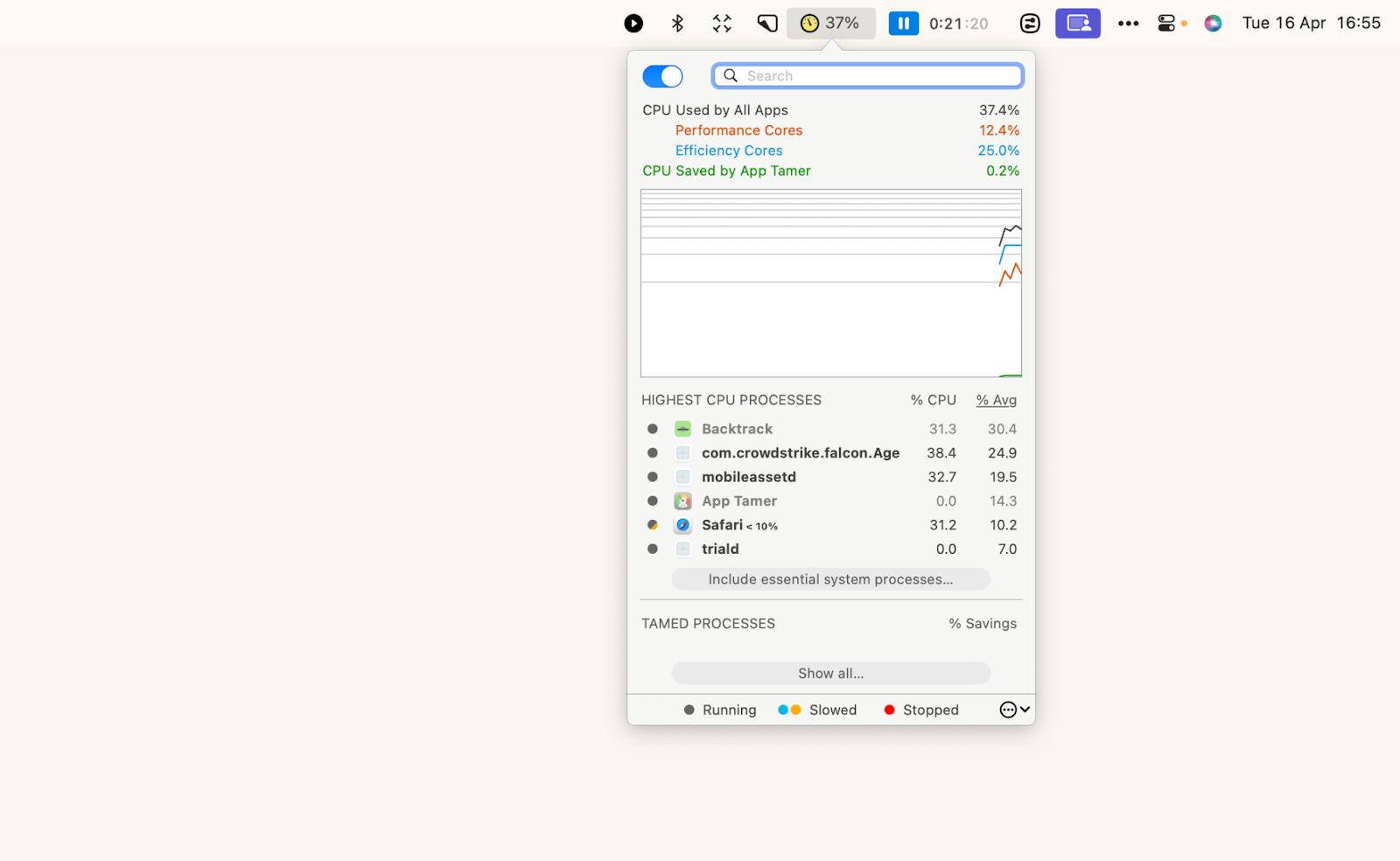Click Safari's 31.2 CPU value
This screenshot has width=1400, height=861.
(942, 525)
